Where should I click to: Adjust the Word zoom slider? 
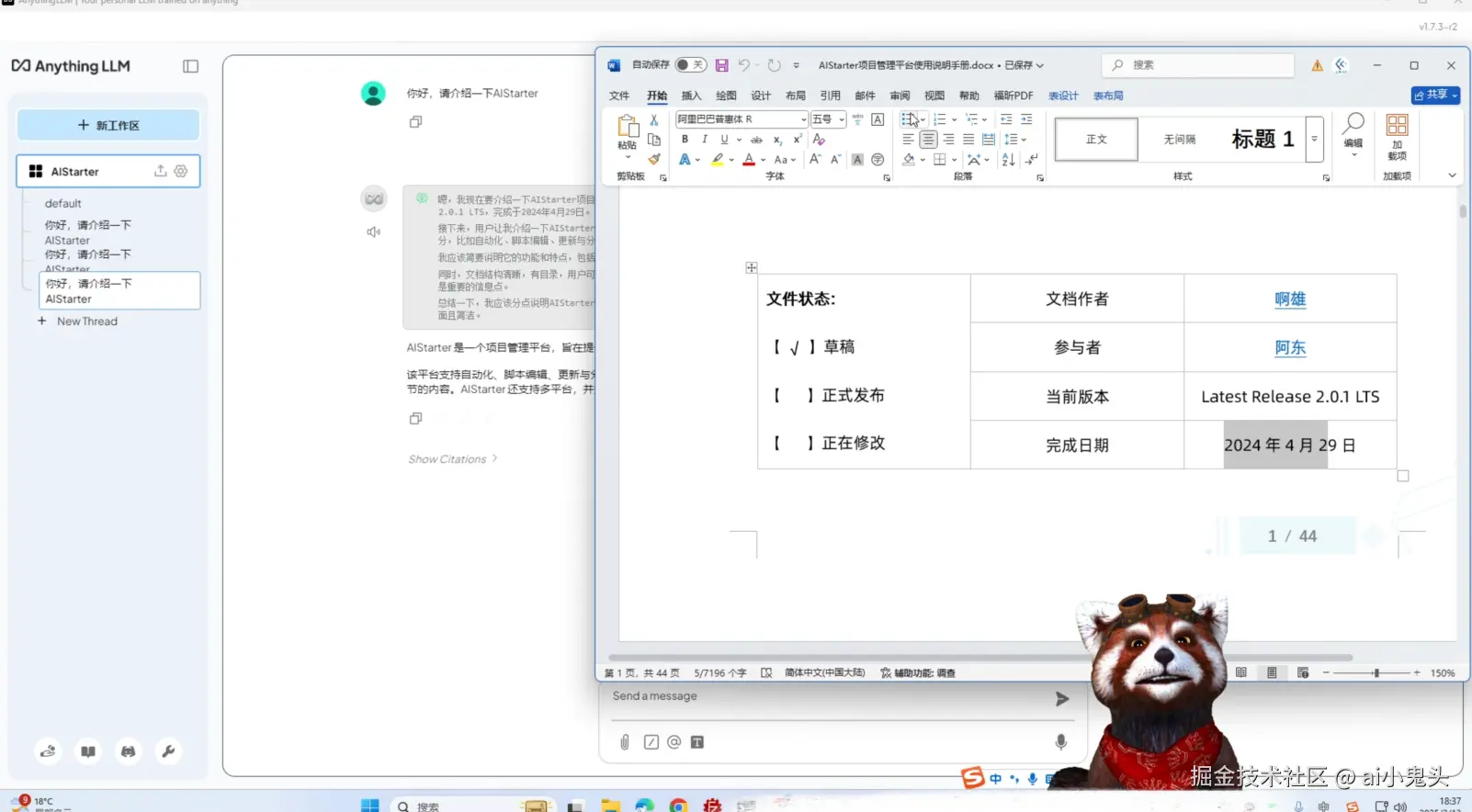point(1376,673)
